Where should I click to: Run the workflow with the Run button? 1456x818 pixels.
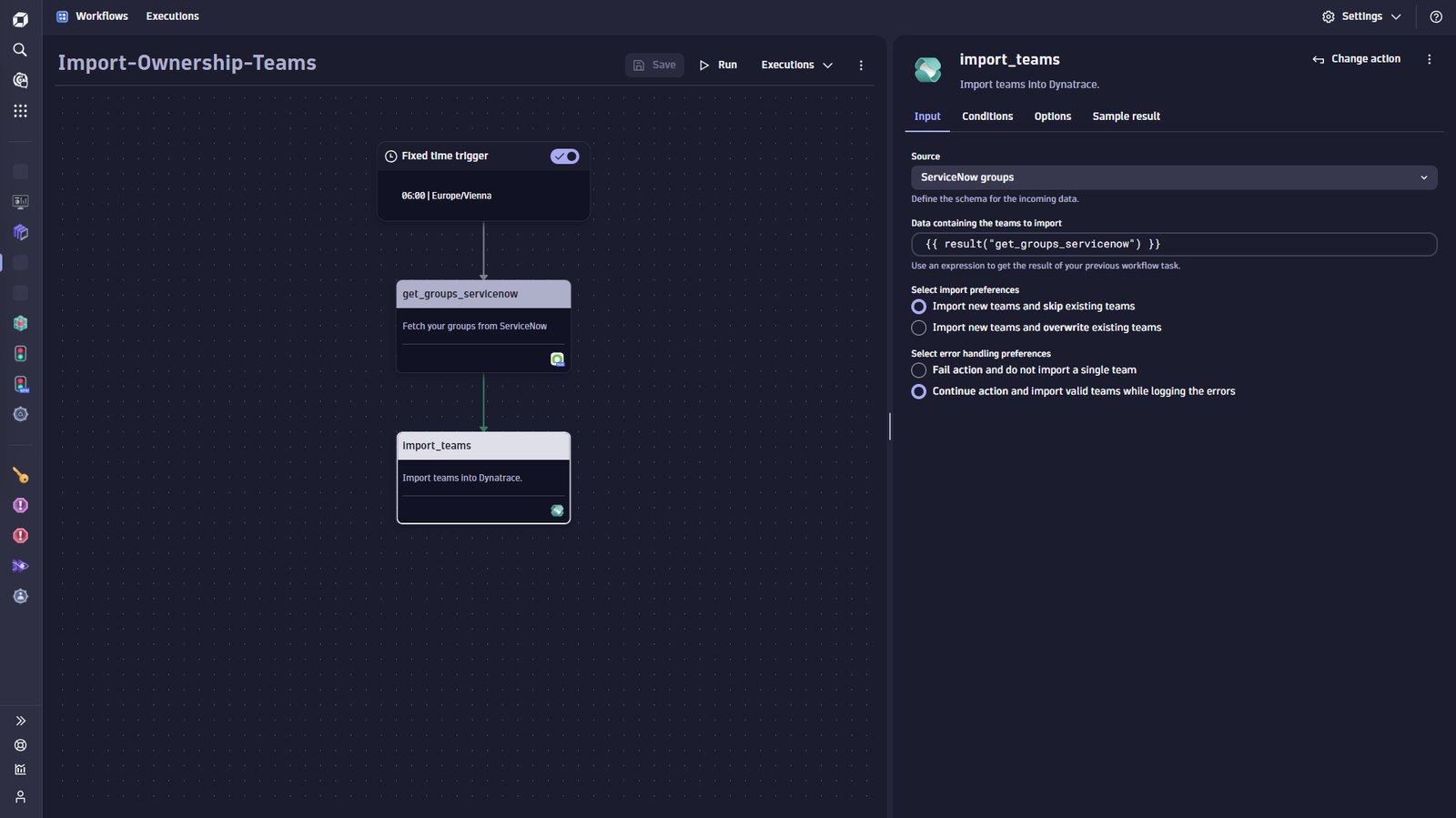click(x=718, y=66)
